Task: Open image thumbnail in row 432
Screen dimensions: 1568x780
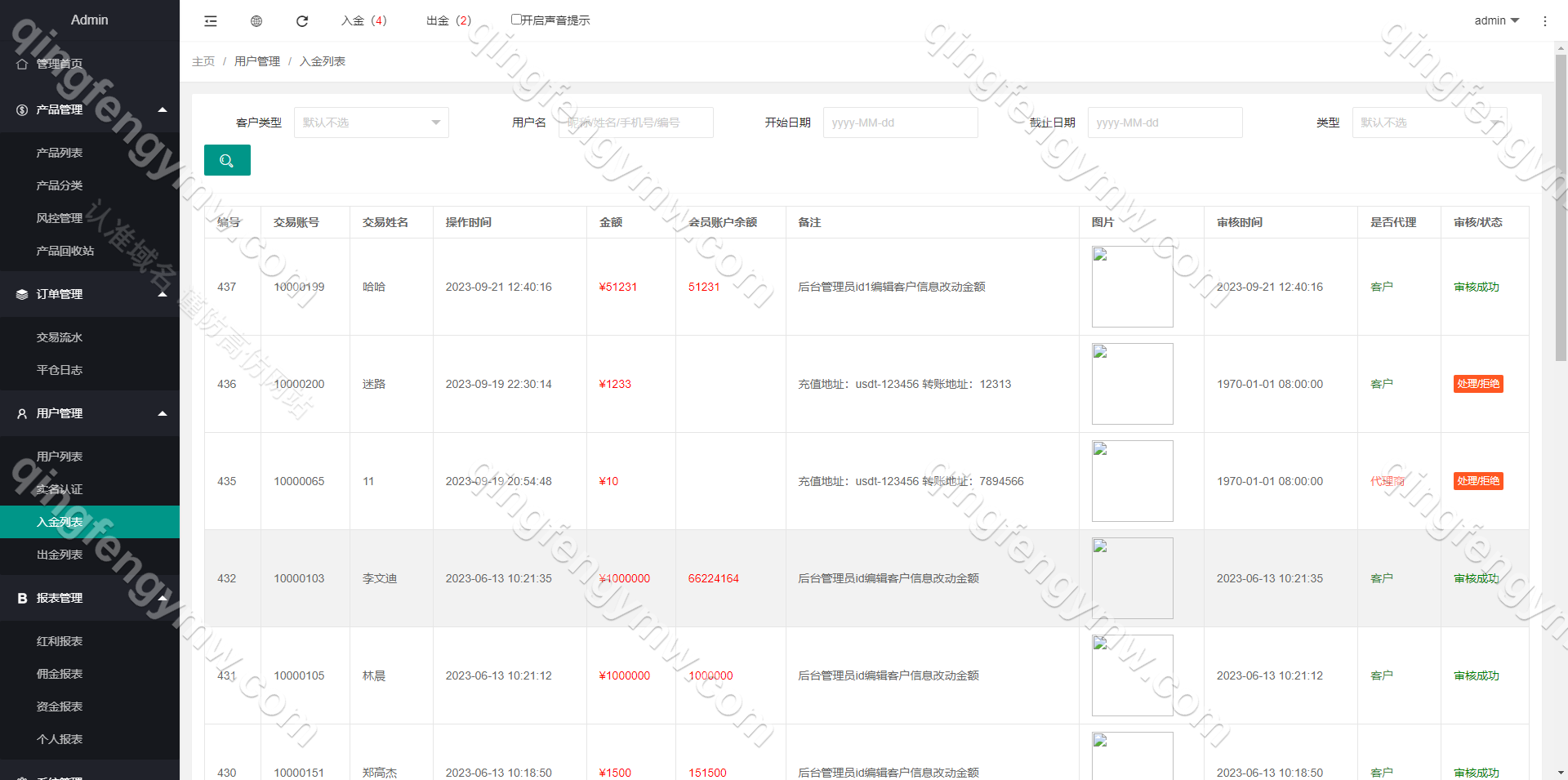Action: click(1133, 578)
